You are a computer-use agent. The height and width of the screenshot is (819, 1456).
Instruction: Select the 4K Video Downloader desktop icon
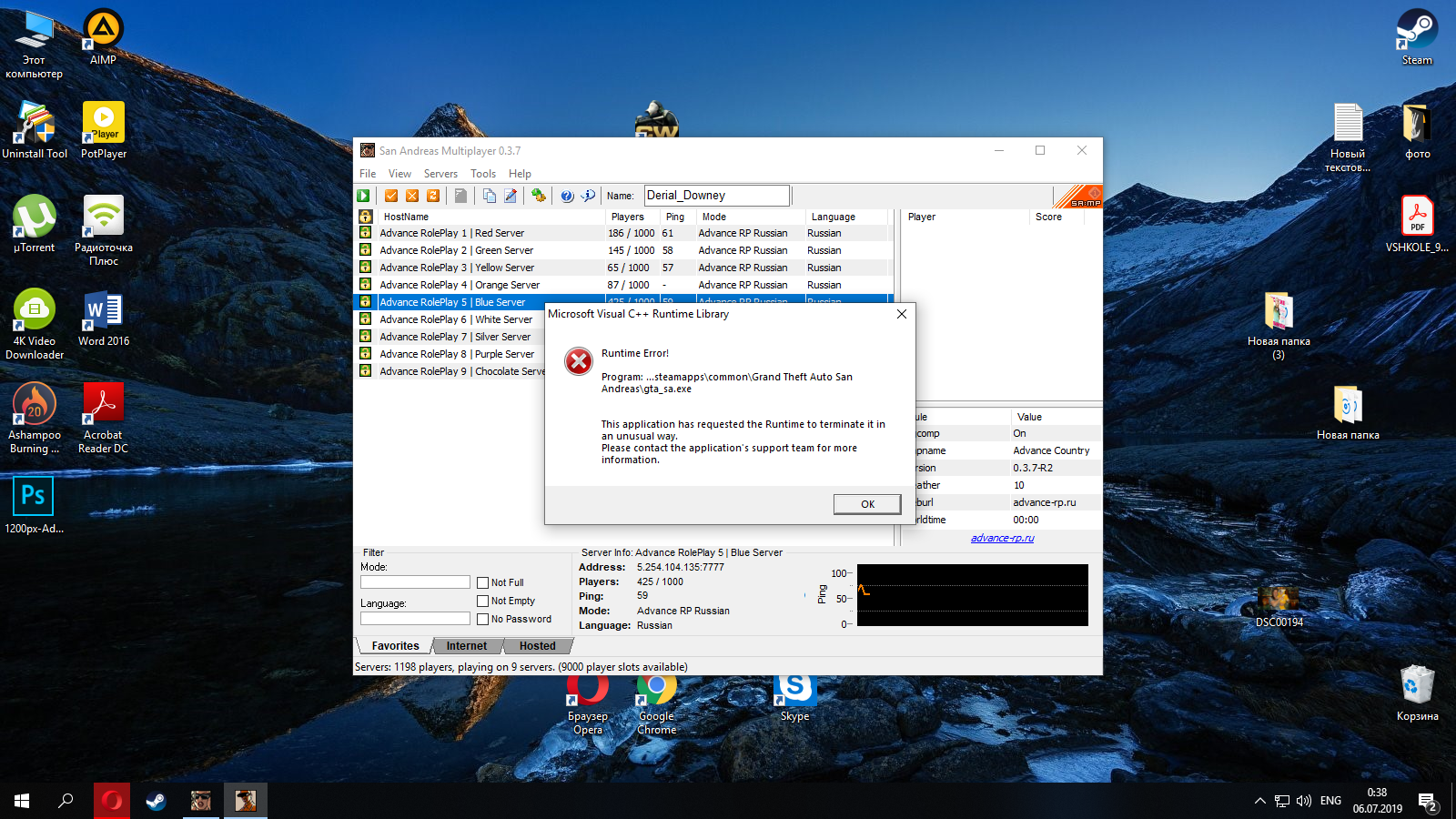35,324
